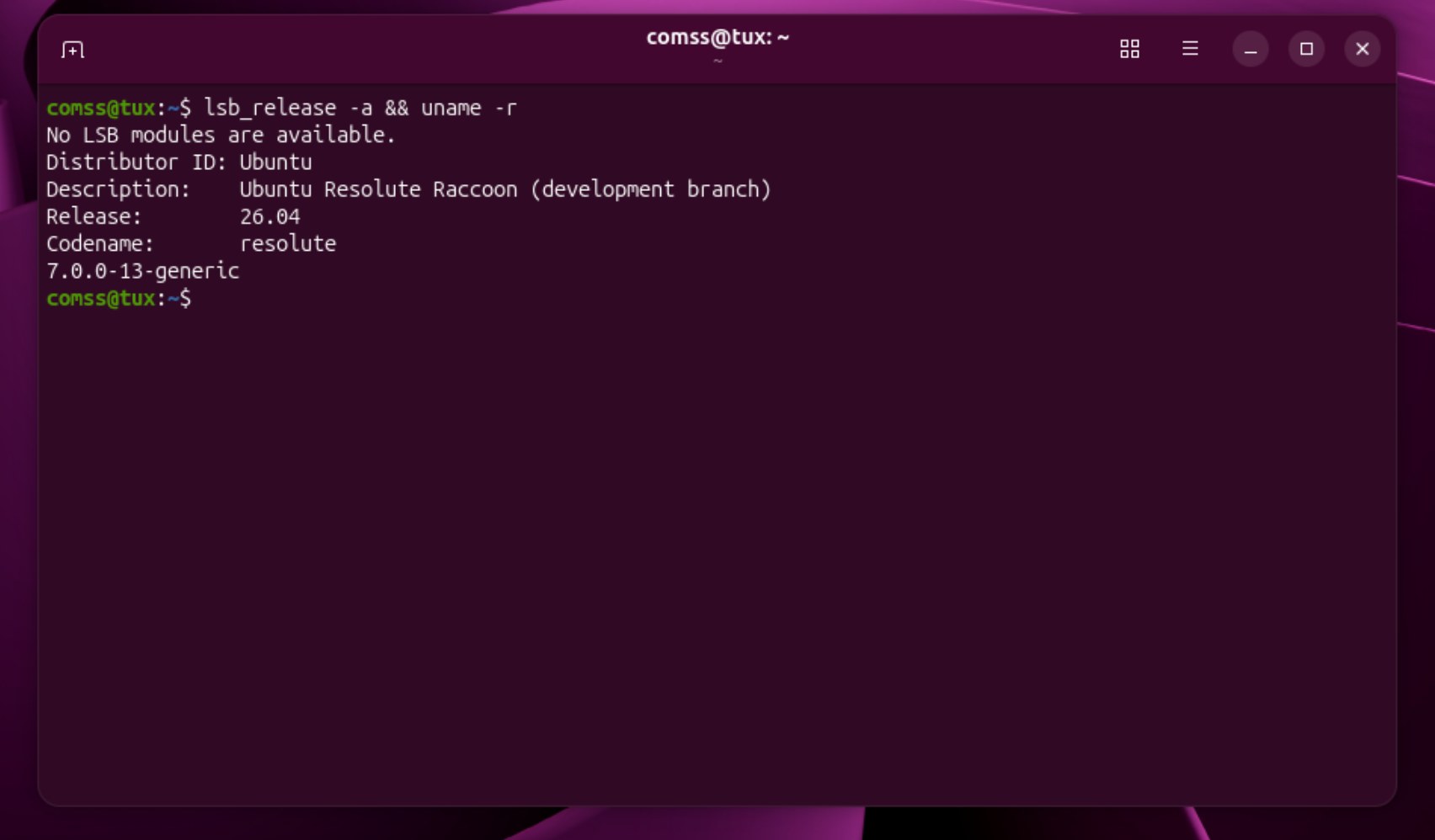
Task: Click the Codename label
Action: pyautogui.click(x=99, y=244)
